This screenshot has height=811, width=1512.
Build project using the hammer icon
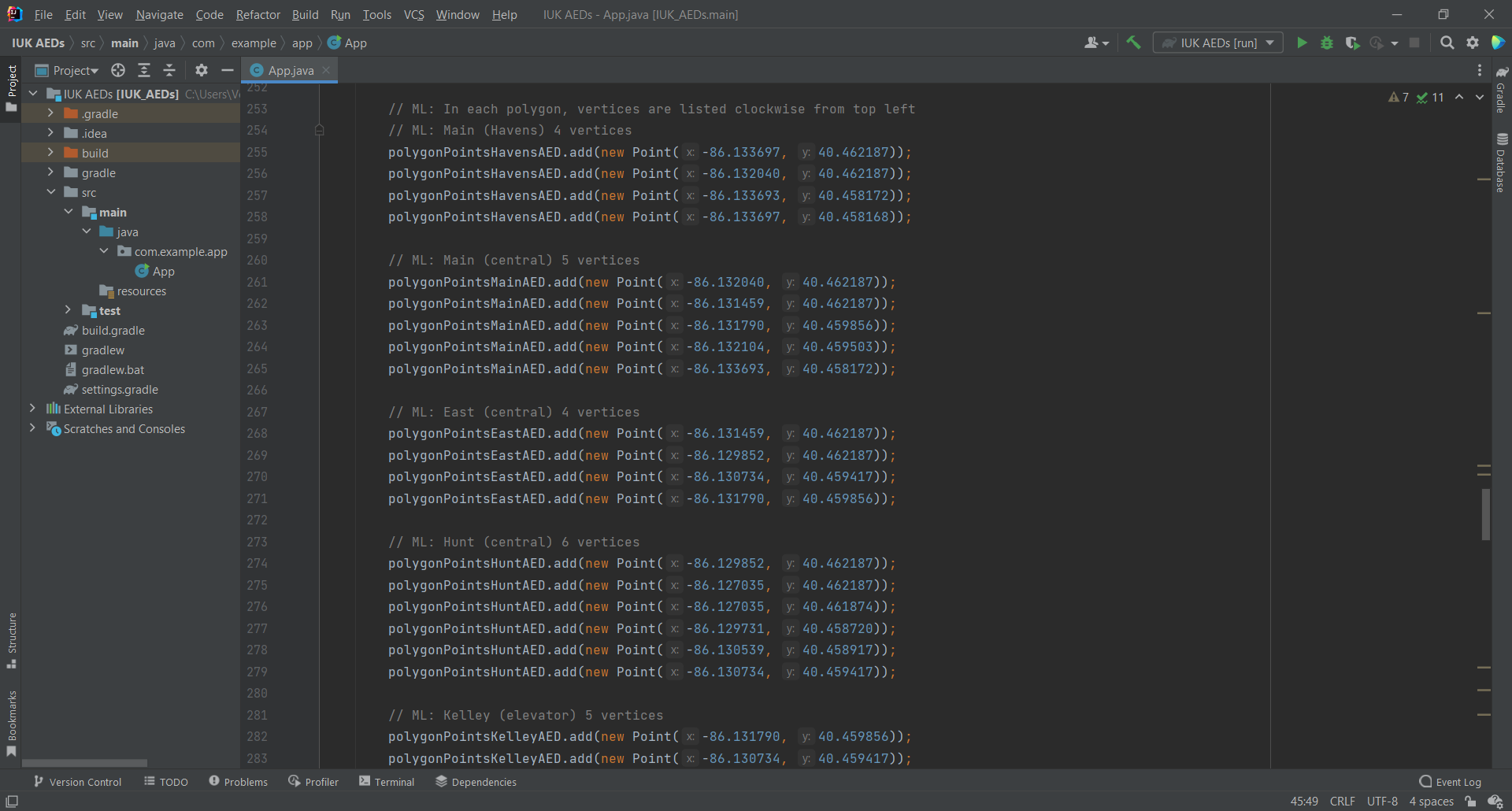[x=1133, y=43]
